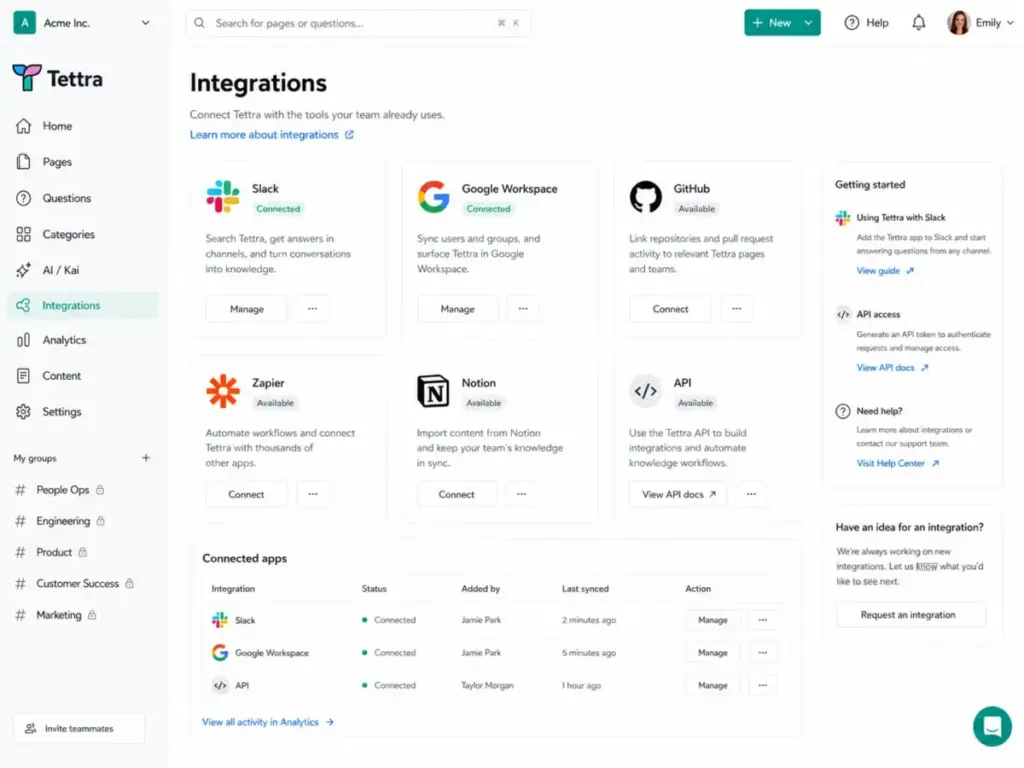Click View API docs button on API card
This screenshot has height=768, width=1024.
[679, 494]
